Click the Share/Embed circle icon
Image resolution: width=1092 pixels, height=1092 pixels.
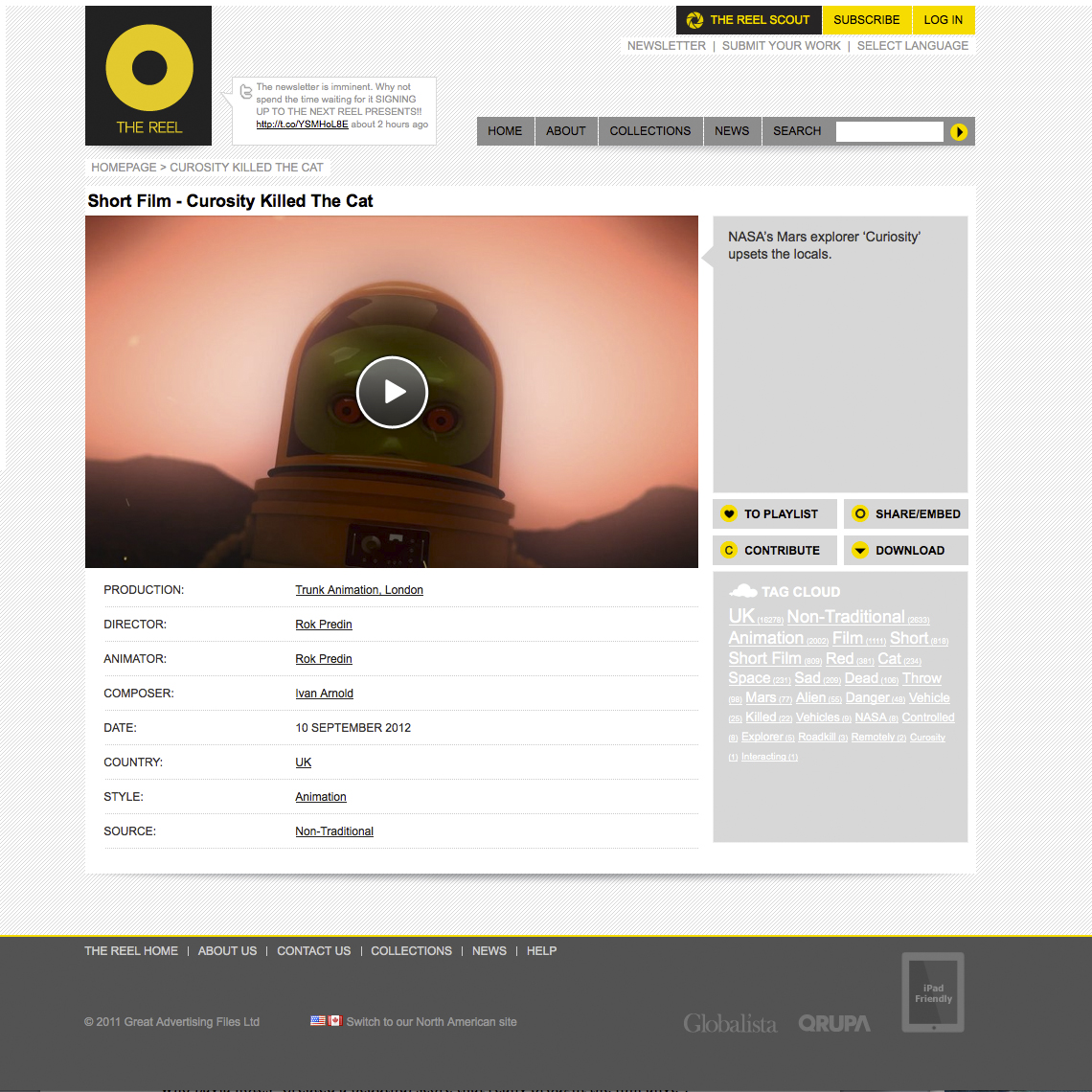[860, 514]
